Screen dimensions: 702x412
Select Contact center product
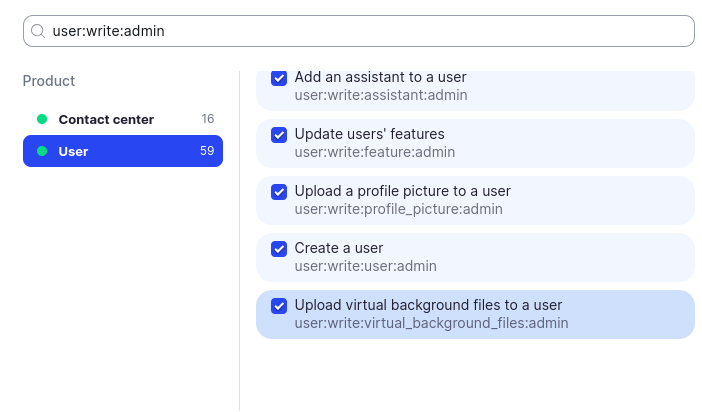coord(106,119)
